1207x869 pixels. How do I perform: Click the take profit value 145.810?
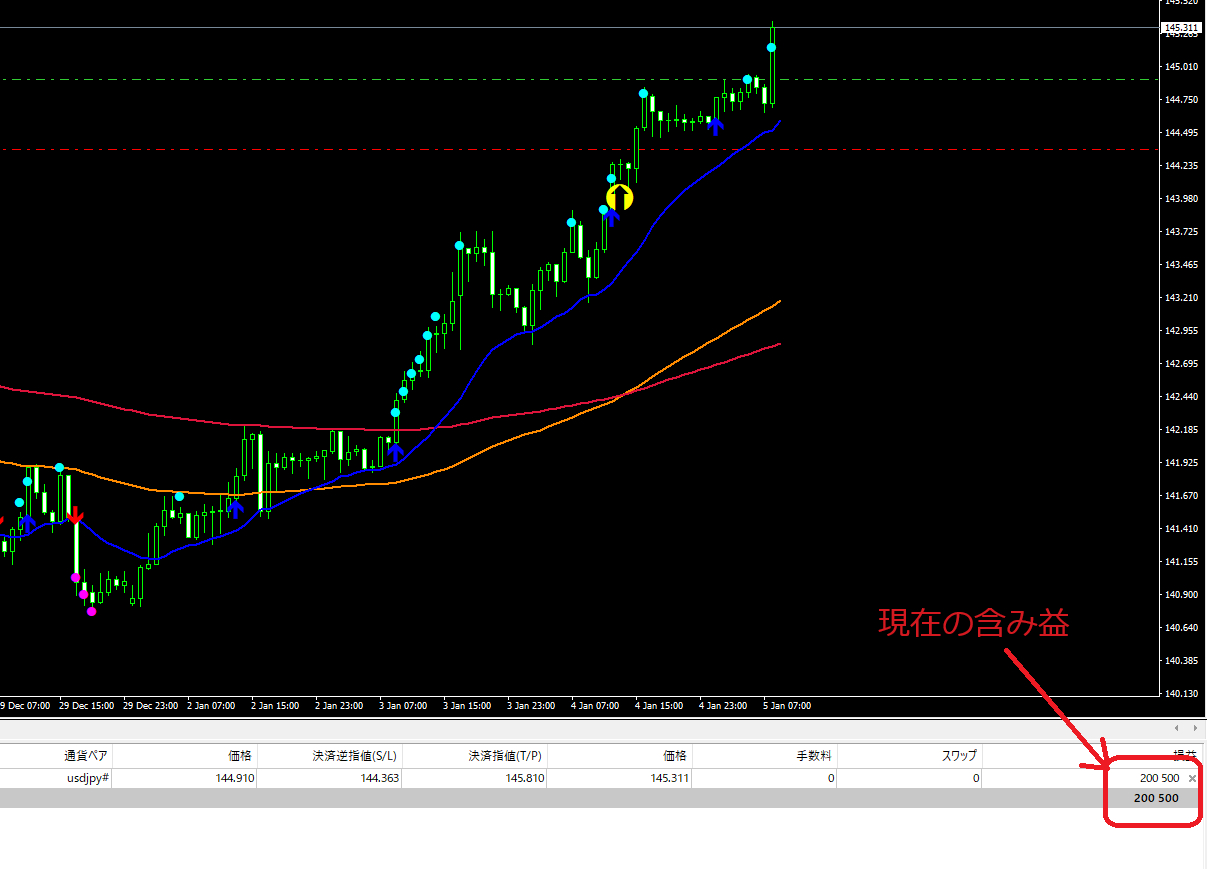click(525, 778)
